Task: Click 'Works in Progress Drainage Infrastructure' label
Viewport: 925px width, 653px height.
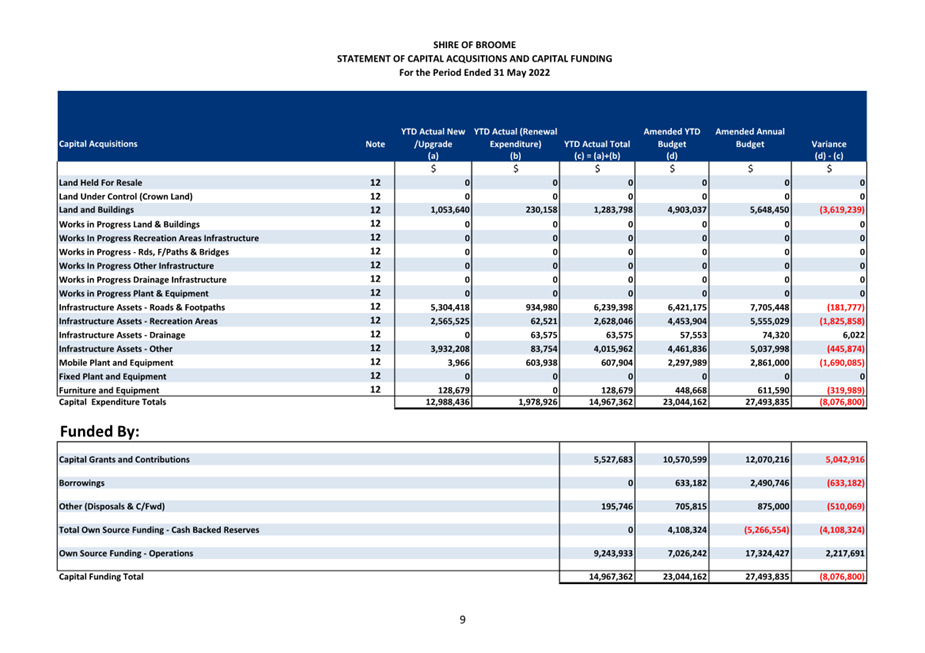Action: [x=142, y=280]
